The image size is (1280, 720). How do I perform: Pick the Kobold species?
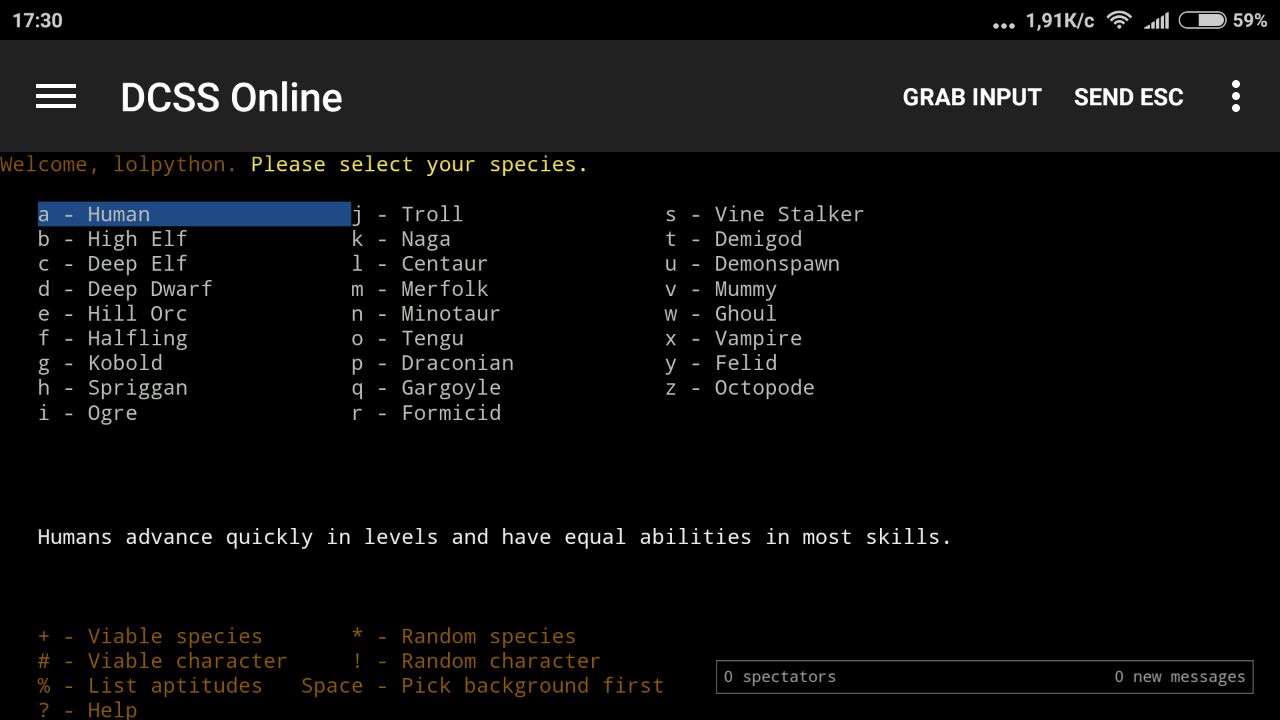coord(100,363)
